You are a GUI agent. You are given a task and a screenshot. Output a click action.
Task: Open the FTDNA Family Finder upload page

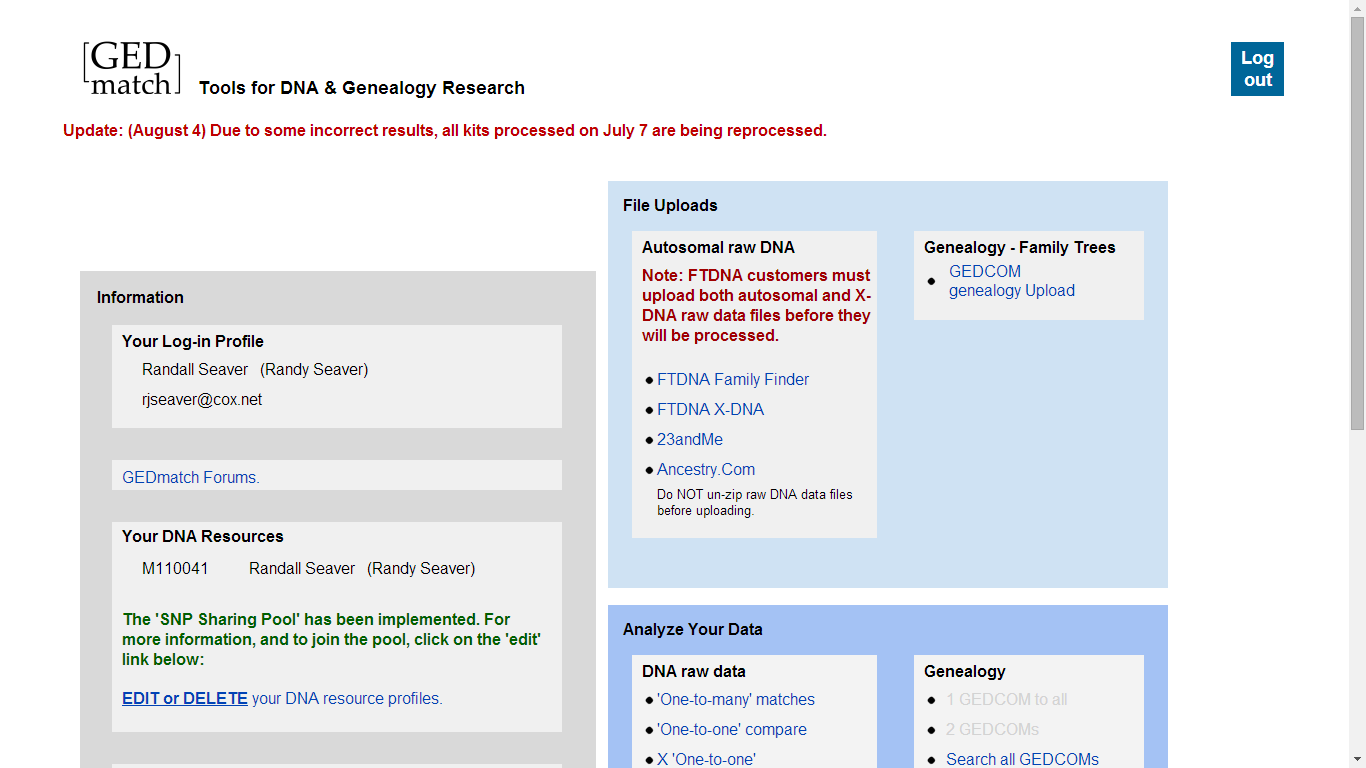(732, 379)
